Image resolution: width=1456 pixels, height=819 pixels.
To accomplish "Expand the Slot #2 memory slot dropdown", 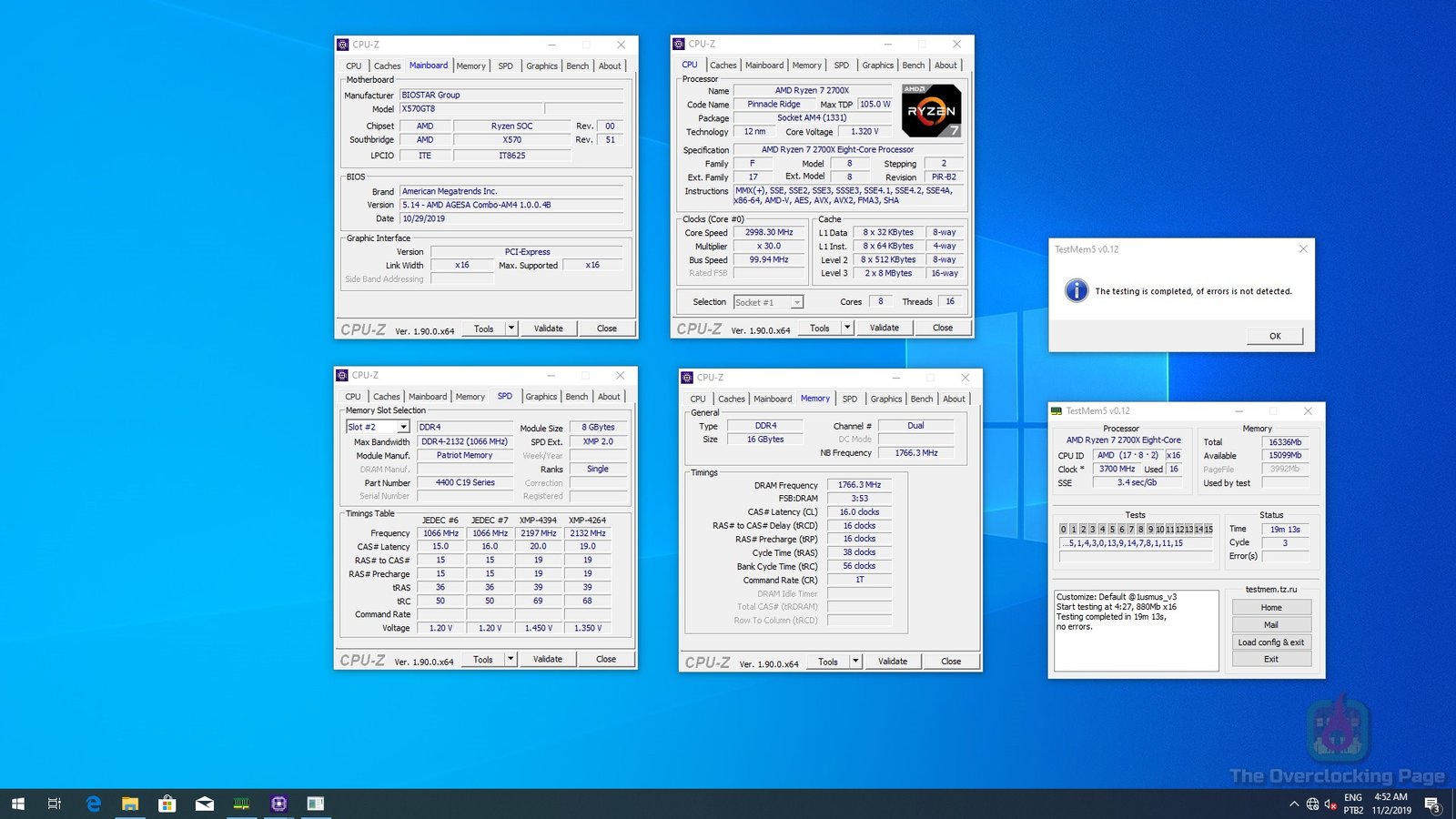I will 403,427.
